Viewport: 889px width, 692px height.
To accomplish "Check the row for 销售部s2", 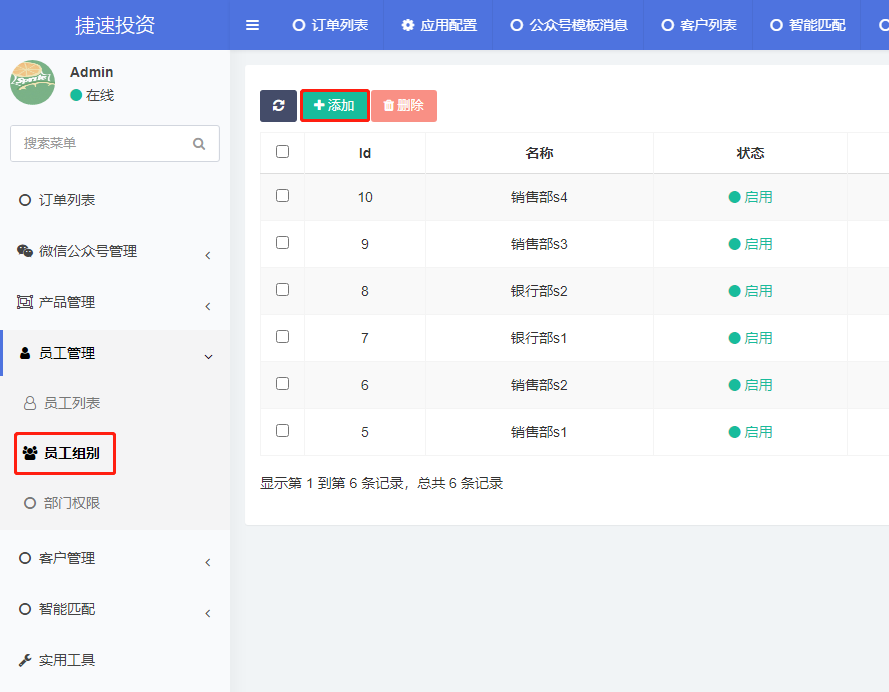I will [x=282, y=384].
